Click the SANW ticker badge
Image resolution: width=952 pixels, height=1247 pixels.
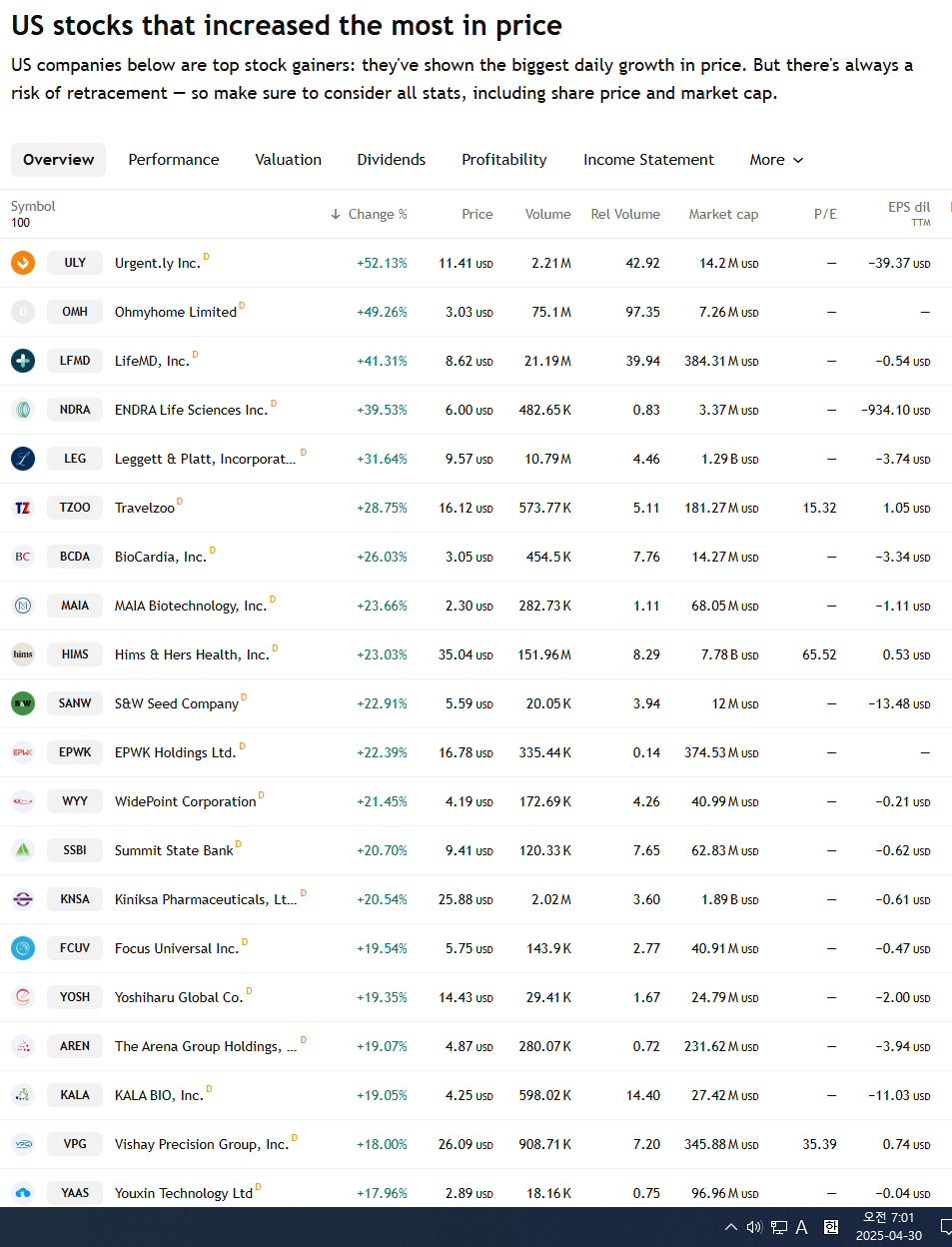coord(75,703)
